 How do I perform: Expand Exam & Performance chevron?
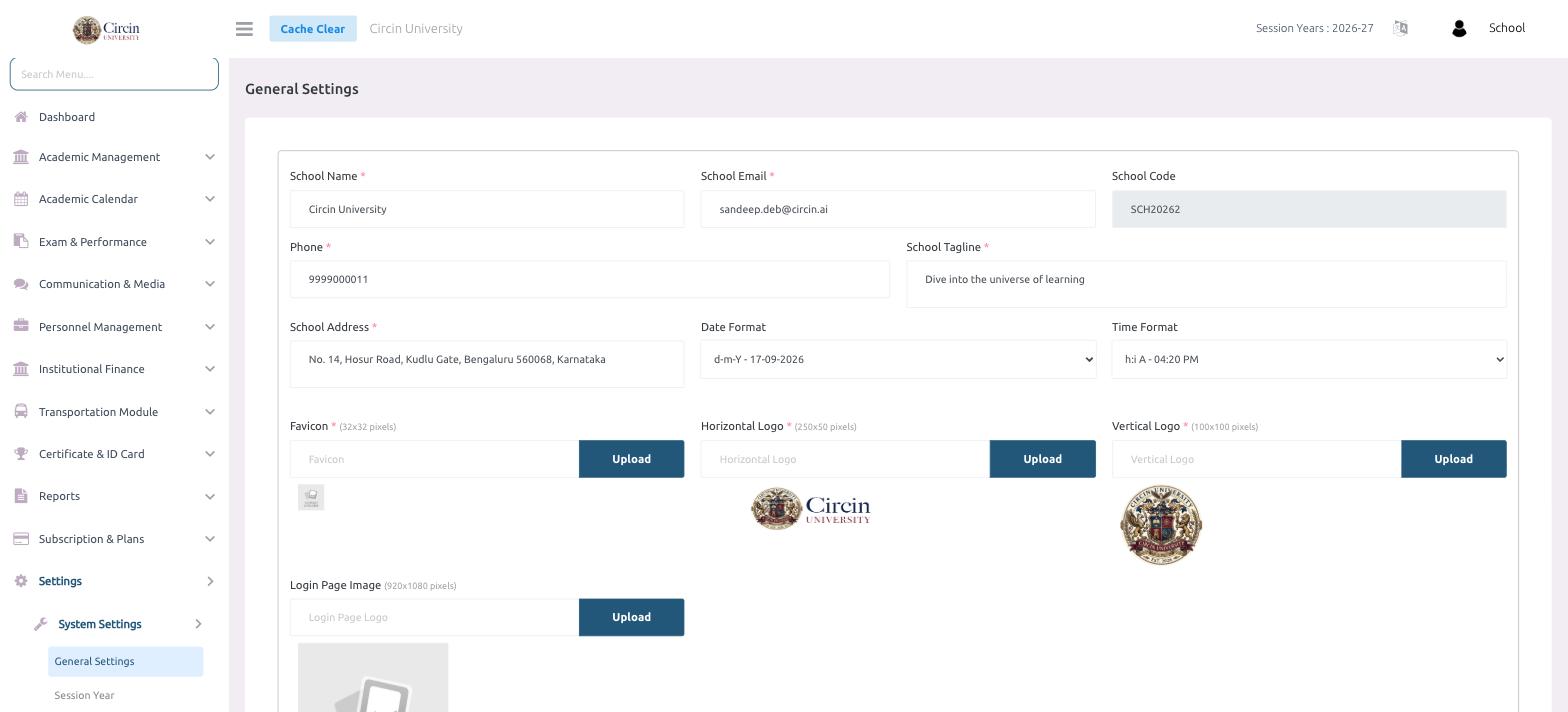coord(210,242)
